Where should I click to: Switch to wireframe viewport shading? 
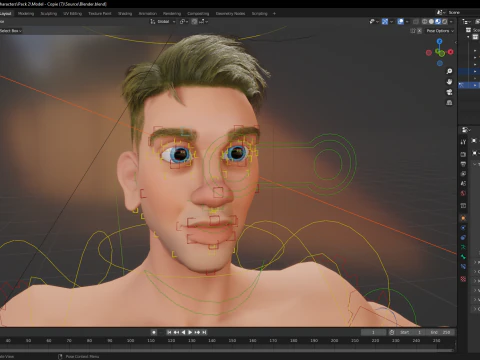pos(425,22)
